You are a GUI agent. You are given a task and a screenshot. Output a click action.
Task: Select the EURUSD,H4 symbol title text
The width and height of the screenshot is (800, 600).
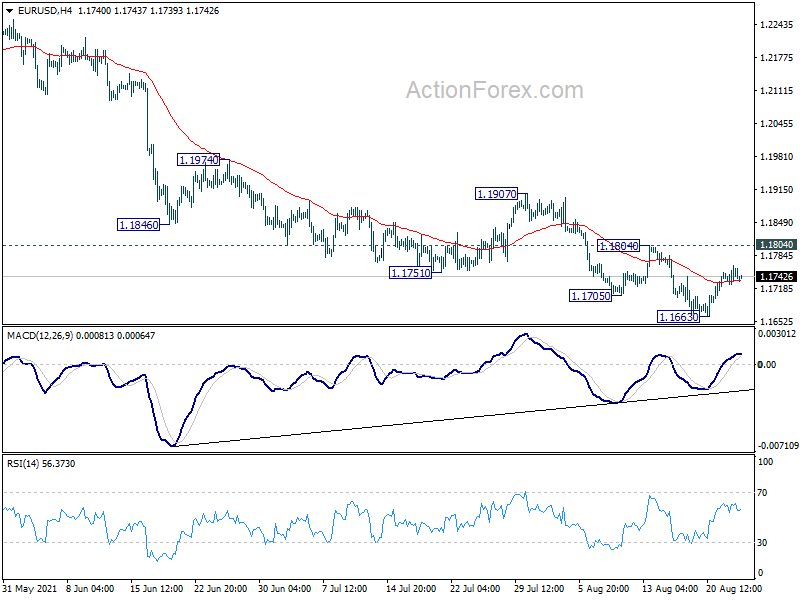[x=45, y=11]
